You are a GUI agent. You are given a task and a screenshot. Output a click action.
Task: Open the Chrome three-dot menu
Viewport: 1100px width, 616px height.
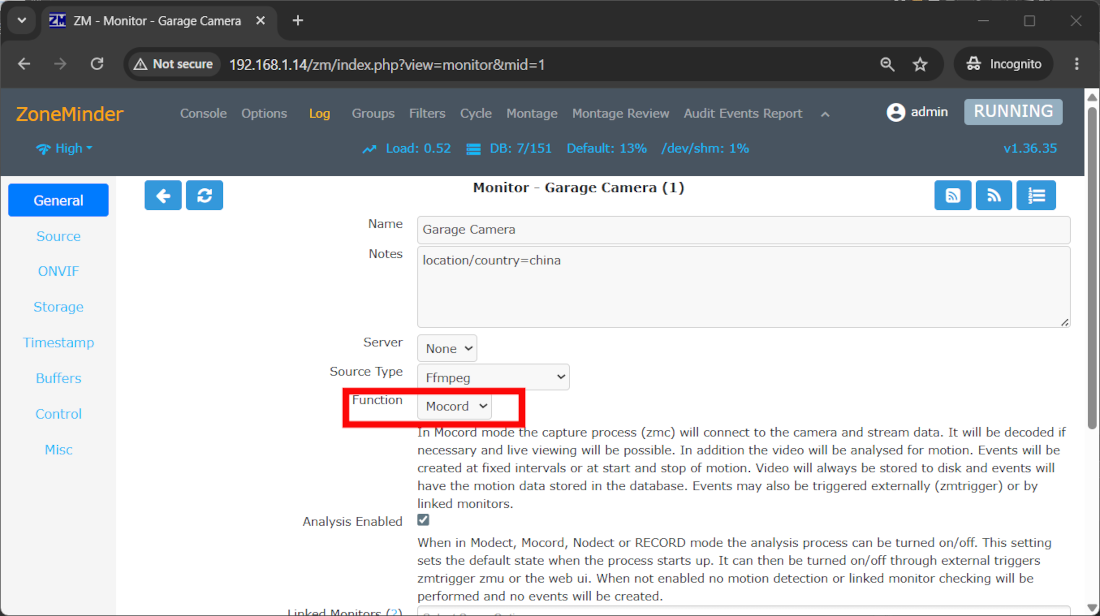(x=1077, y=64)
